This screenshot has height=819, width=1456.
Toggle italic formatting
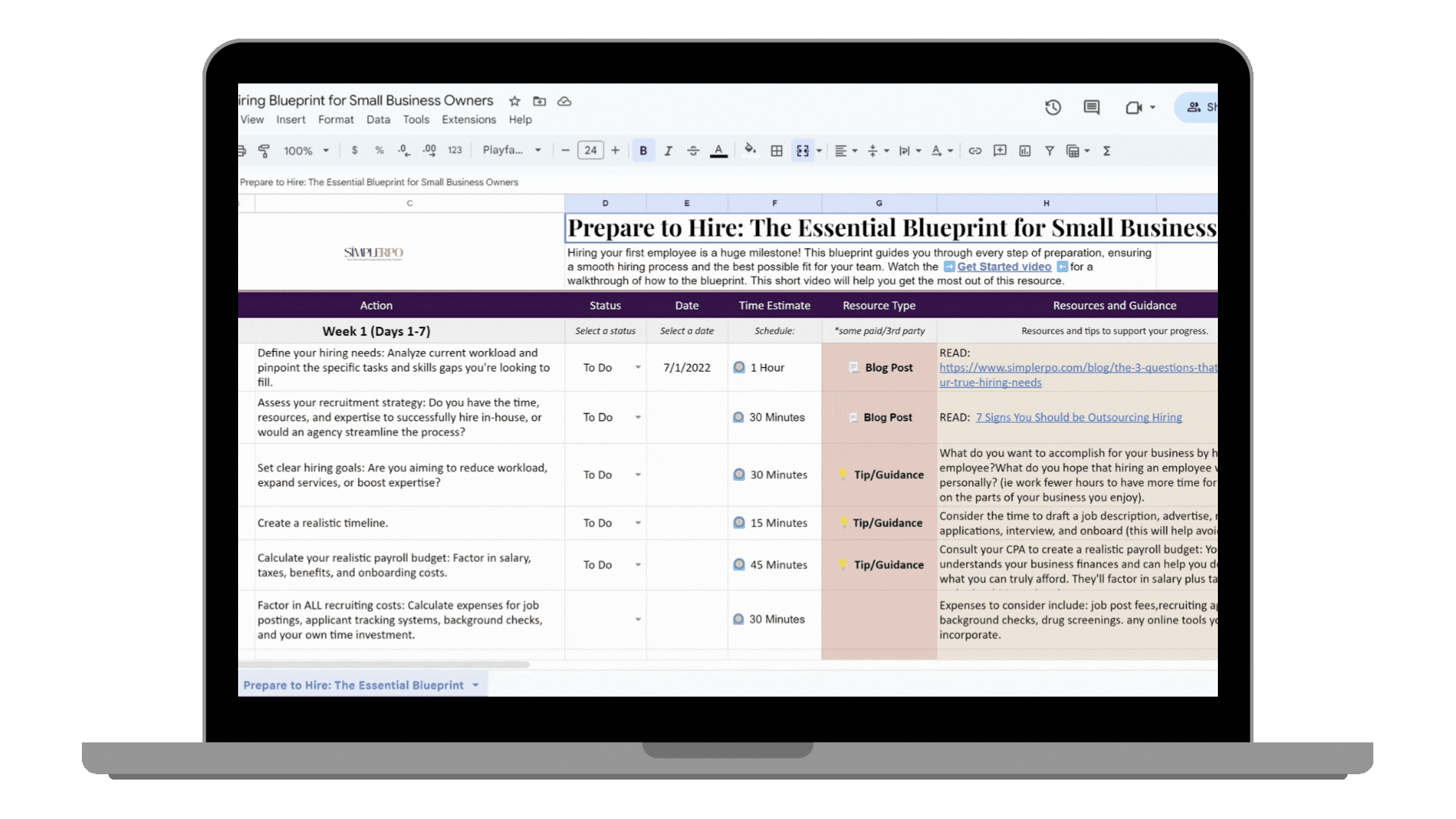(x=668, y=151)
